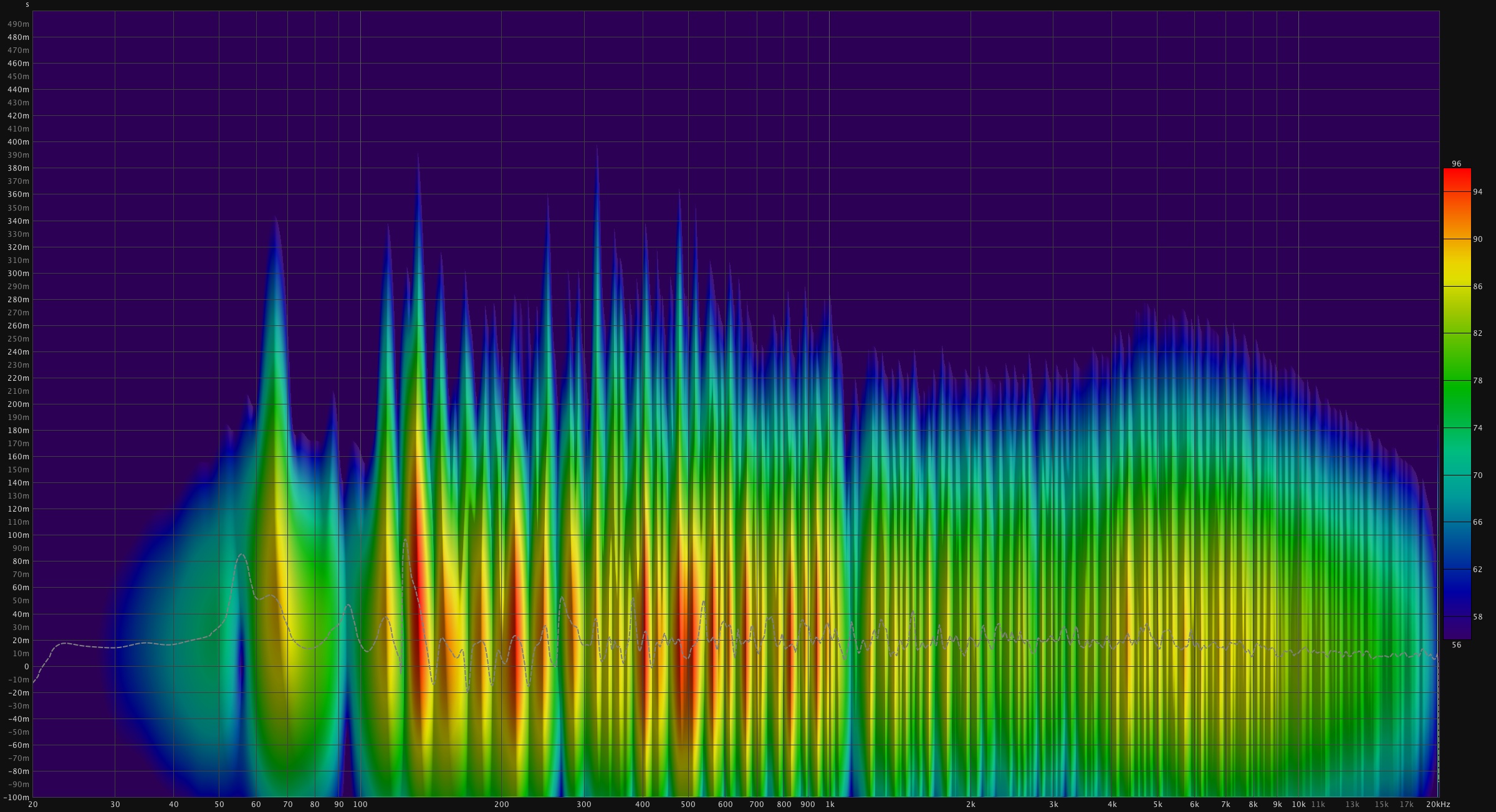Click the 490m time axis label

pos(18,22)
